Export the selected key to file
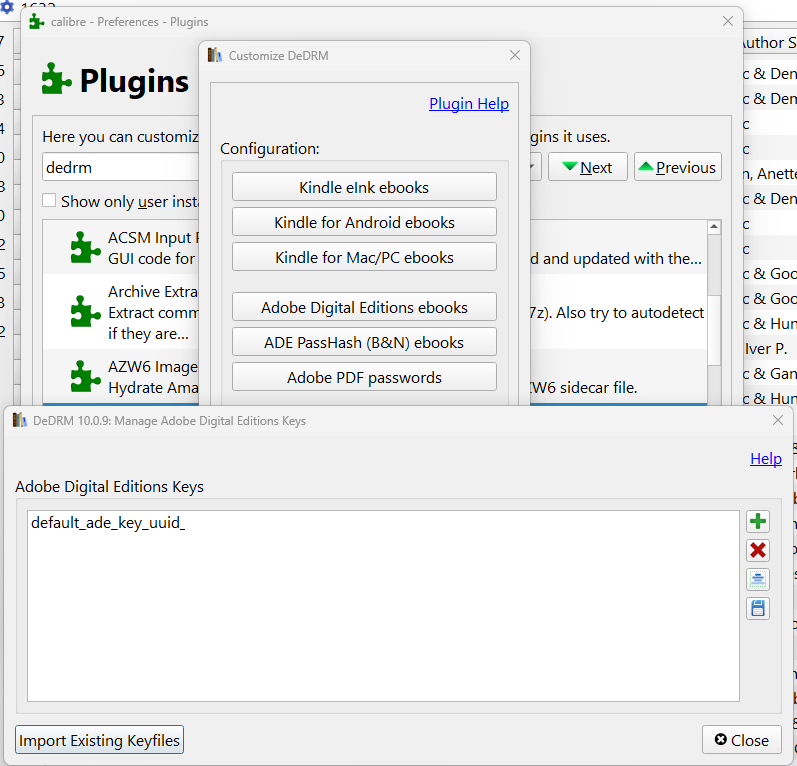This screenshot has width=797, height=766. (757, 608)
